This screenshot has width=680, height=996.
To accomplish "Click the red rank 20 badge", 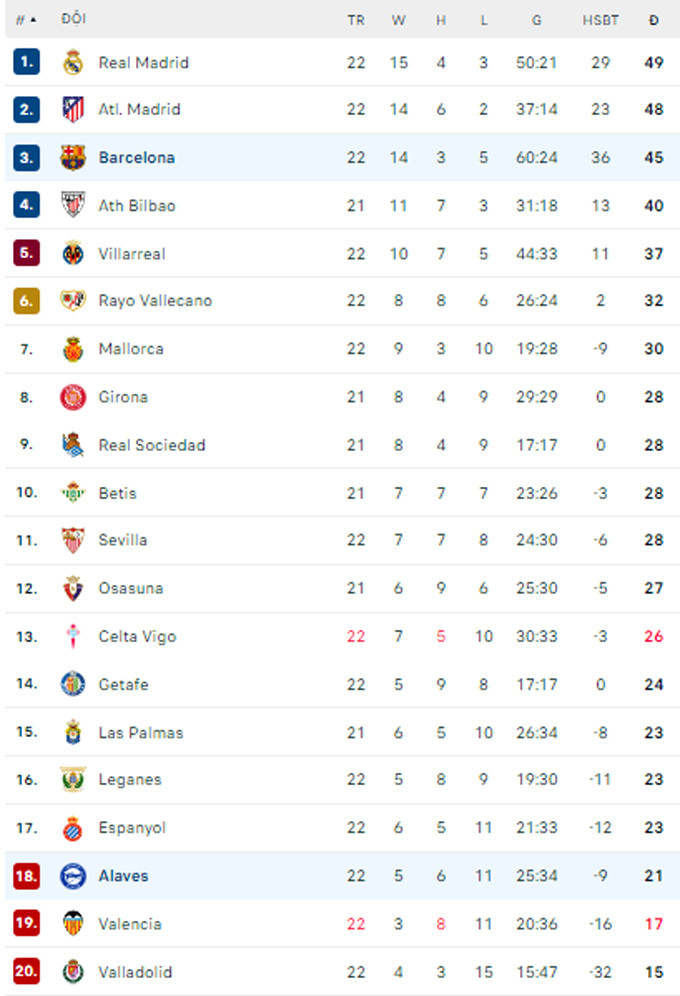I will (x=26, y=971).
